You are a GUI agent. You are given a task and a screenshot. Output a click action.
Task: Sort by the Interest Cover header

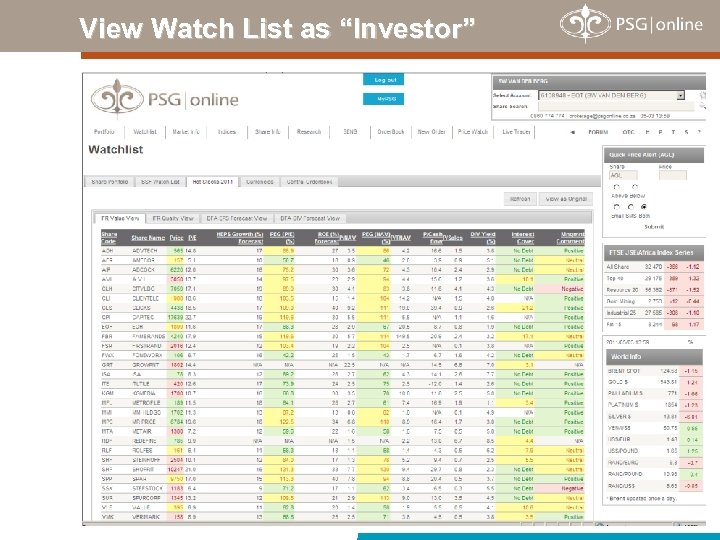(523, 238)
